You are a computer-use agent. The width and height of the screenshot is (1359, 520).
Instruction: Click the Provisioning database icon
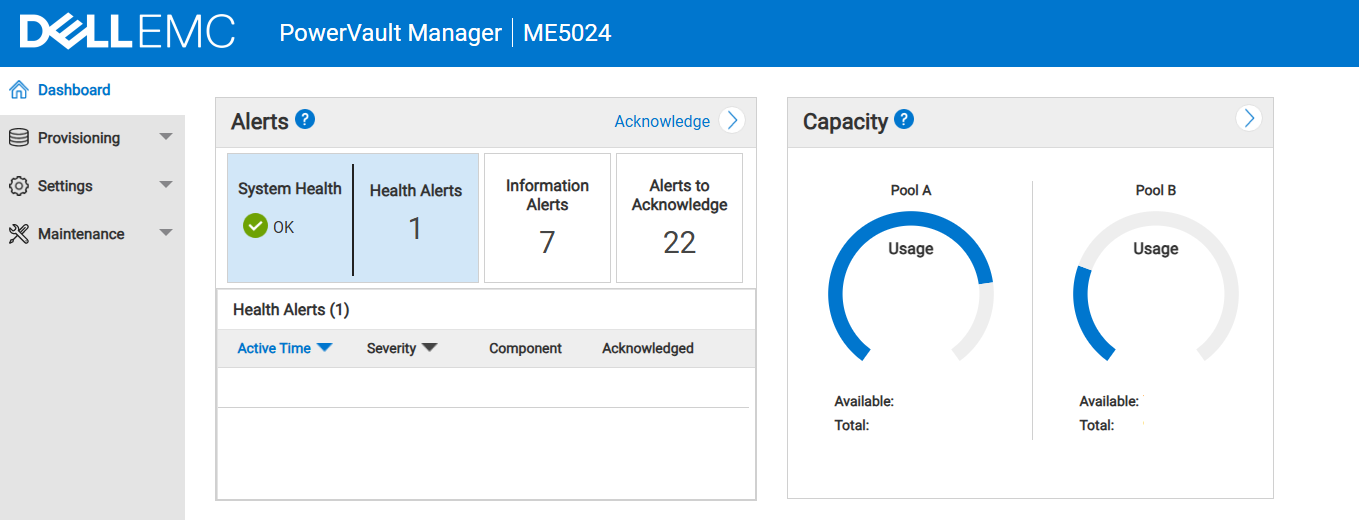(x=18, y=138)
